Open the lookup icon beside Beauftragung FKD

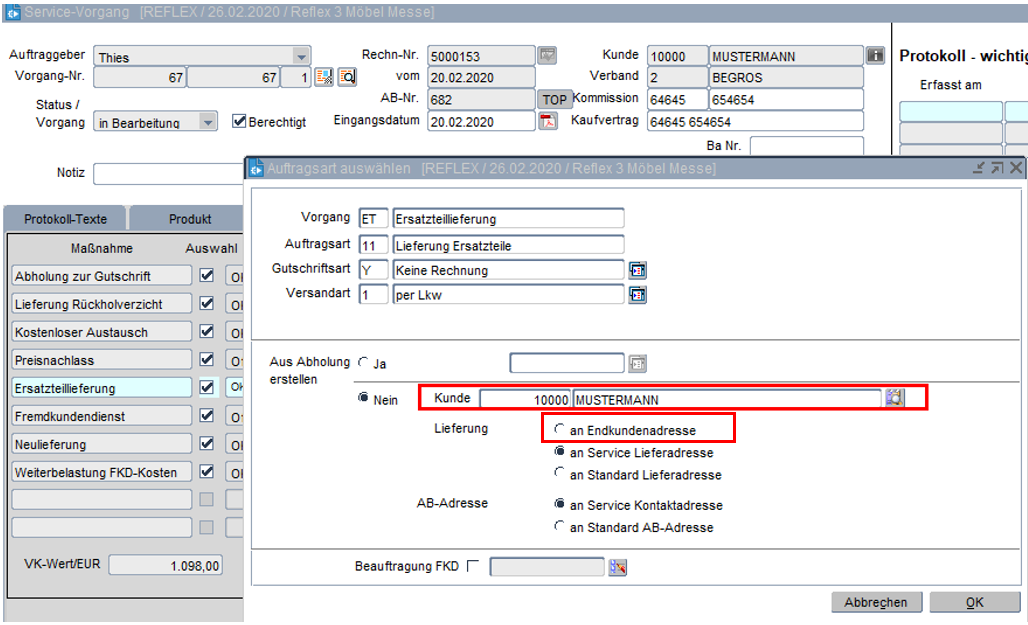pyautogui.click(x=617, y=567)
